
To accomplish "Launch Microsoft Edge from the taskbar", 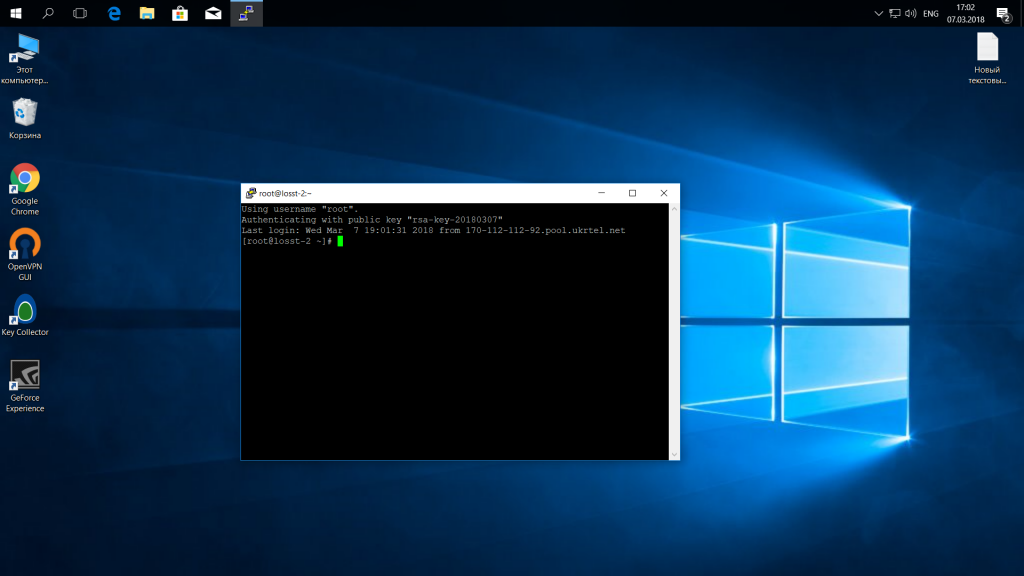I will tap(114, 13).
